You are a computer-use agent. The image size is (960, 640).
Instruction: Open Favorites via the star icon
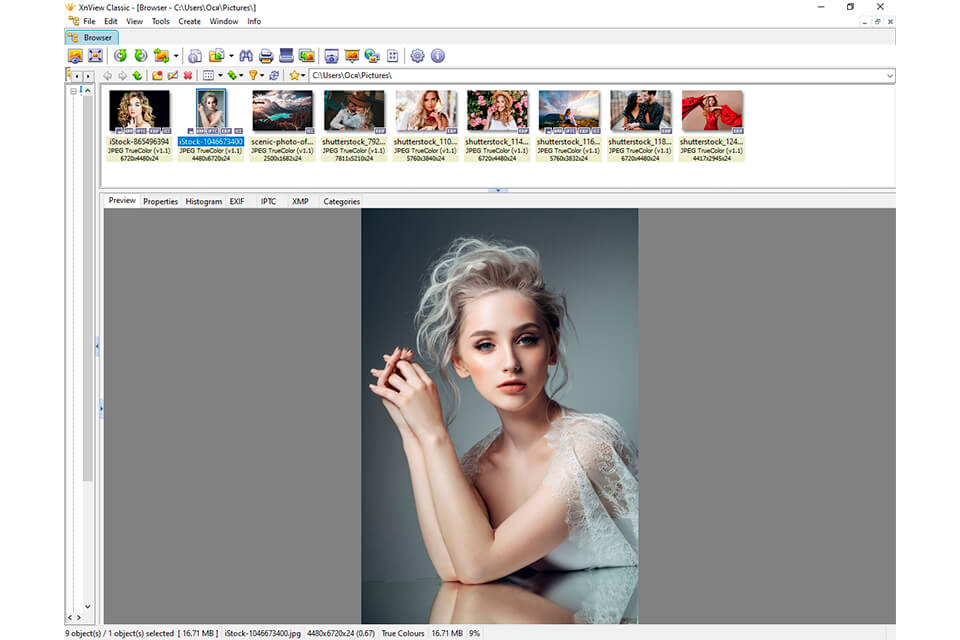click(293, 75)
